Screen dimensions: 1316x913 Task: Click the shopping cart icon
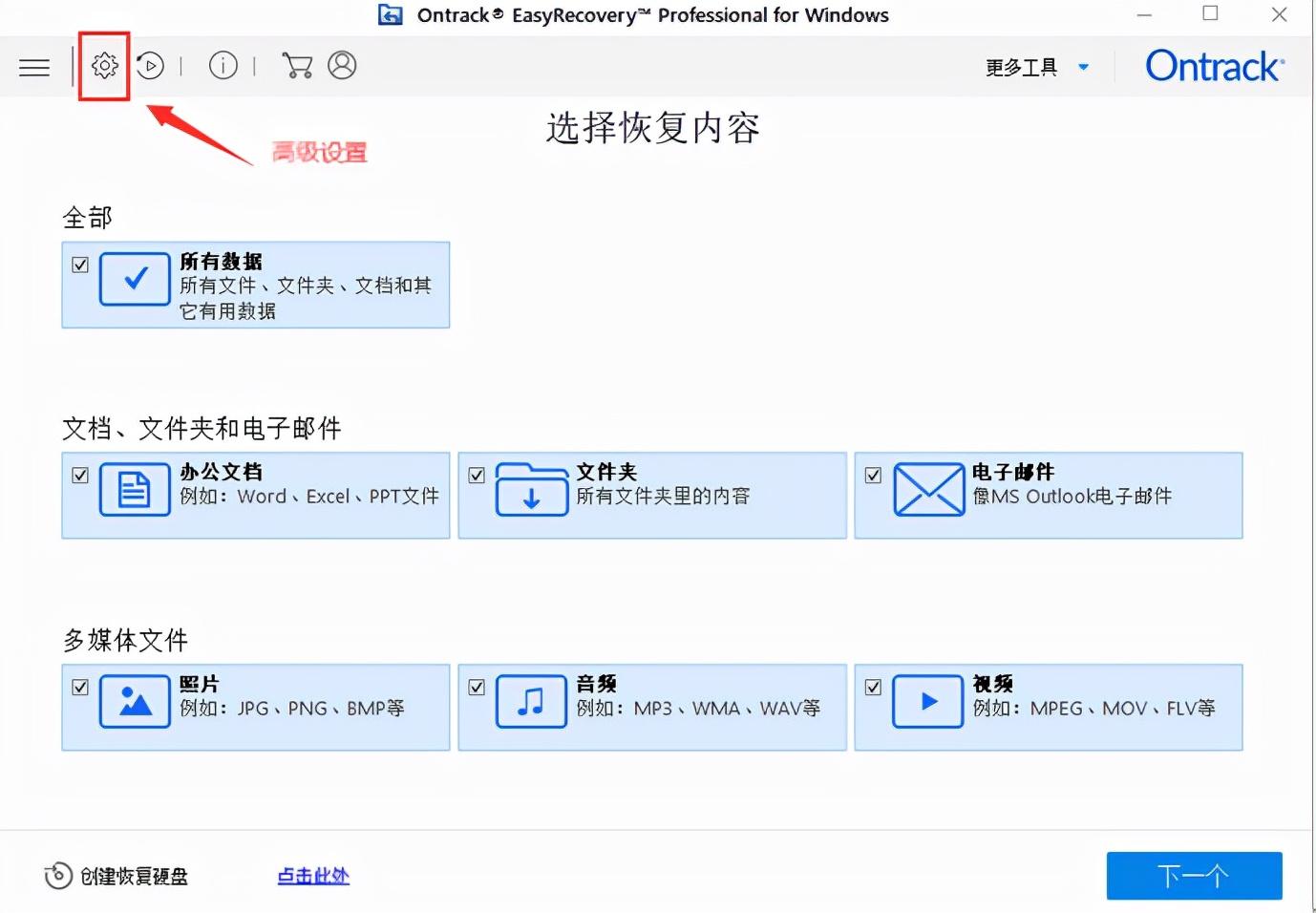tap(297, 65)
